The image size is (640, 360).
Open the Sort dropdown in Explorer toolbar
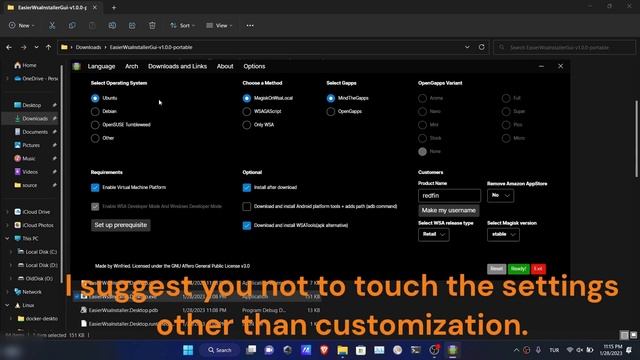click(x=182, y=25)
